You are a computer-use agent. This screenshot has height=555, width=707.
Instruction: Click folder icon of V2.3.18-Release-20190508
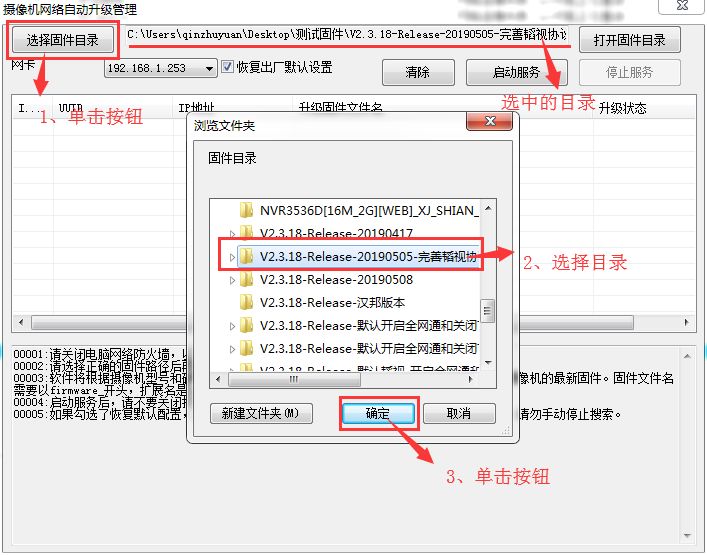coord(246,280)
